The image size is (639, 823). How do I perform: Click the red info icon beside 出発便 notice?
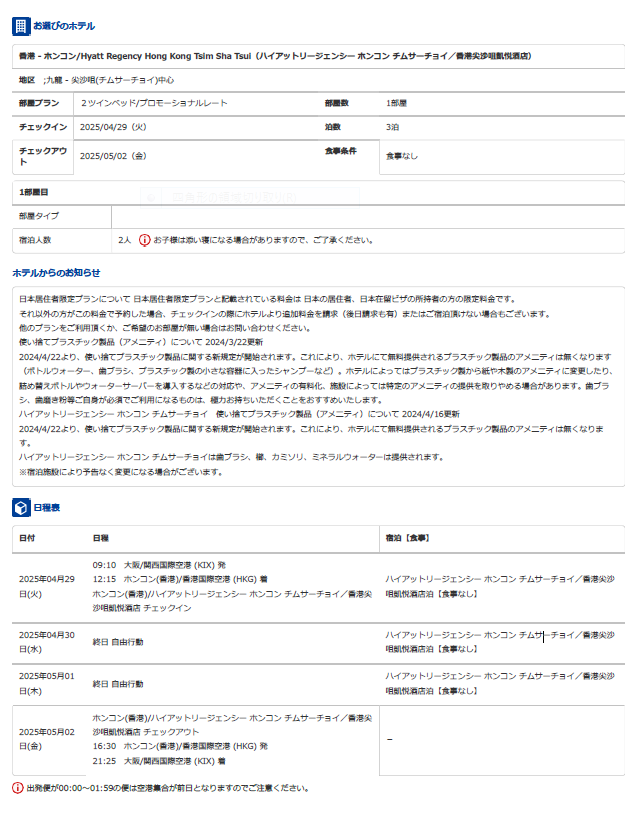(18, 788)
